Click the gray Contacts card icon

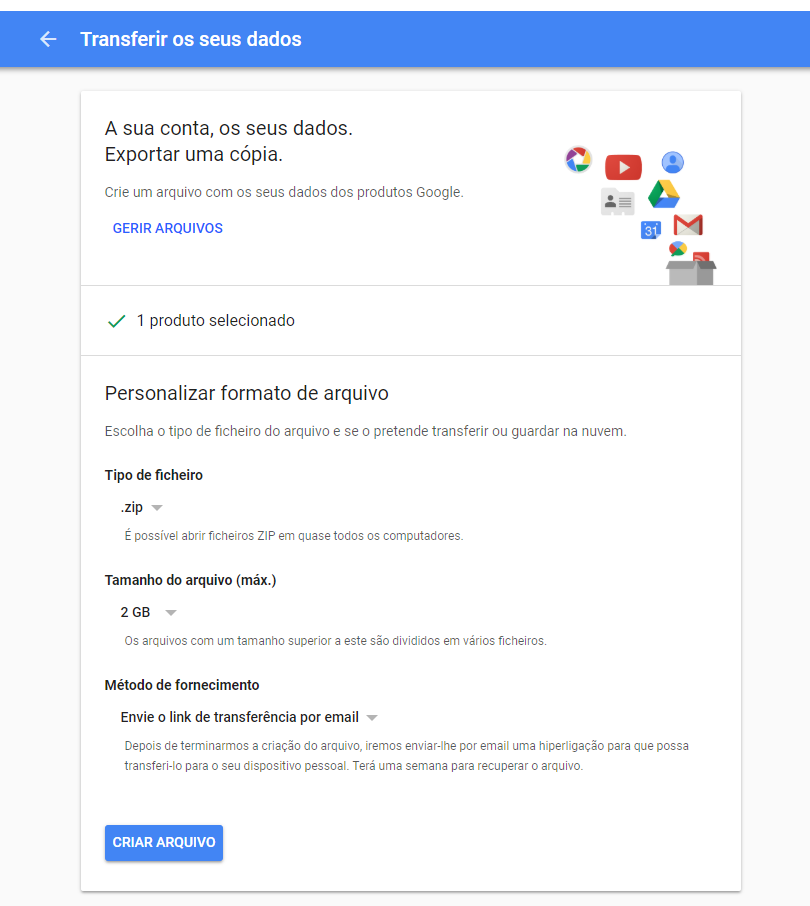coord(617,202)
